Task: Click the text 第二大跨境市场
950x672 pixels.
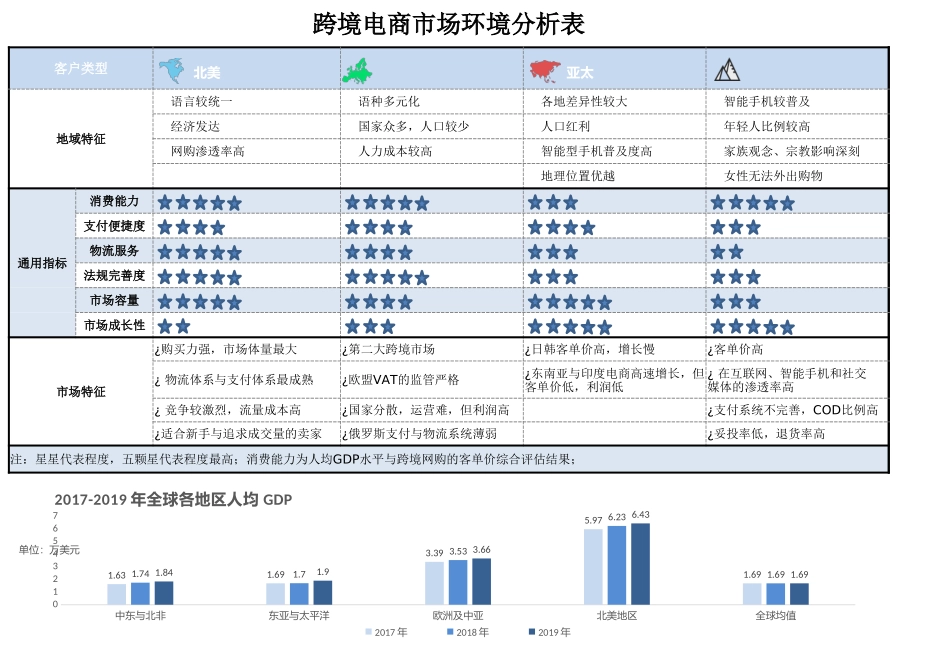Action: point(391,350)
